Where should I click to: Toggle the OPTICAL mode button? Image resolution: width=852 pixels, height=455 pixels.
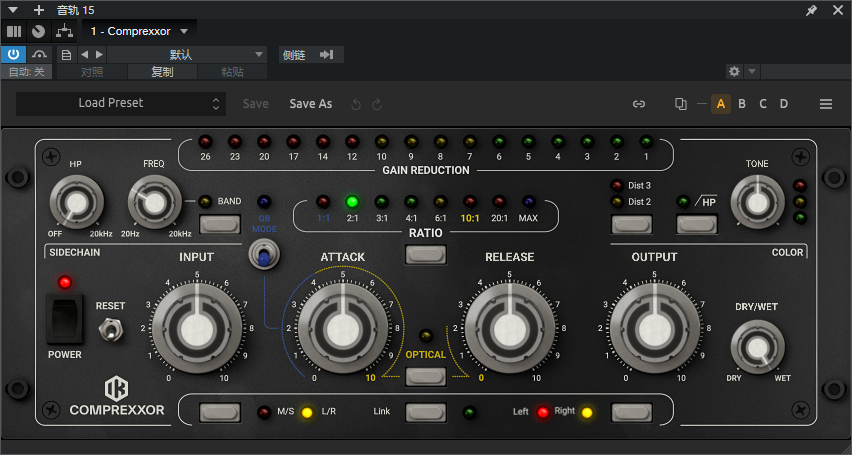tap(426, 377)
